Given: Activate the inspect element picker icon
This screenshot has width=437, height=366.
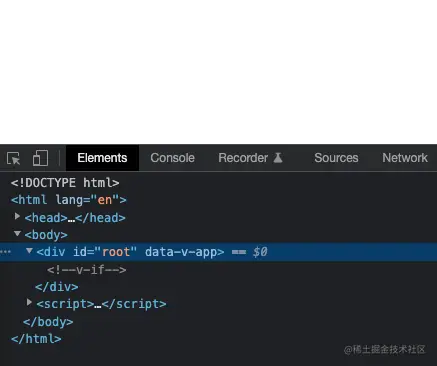Looking at the screenshot, I should 14,158.
